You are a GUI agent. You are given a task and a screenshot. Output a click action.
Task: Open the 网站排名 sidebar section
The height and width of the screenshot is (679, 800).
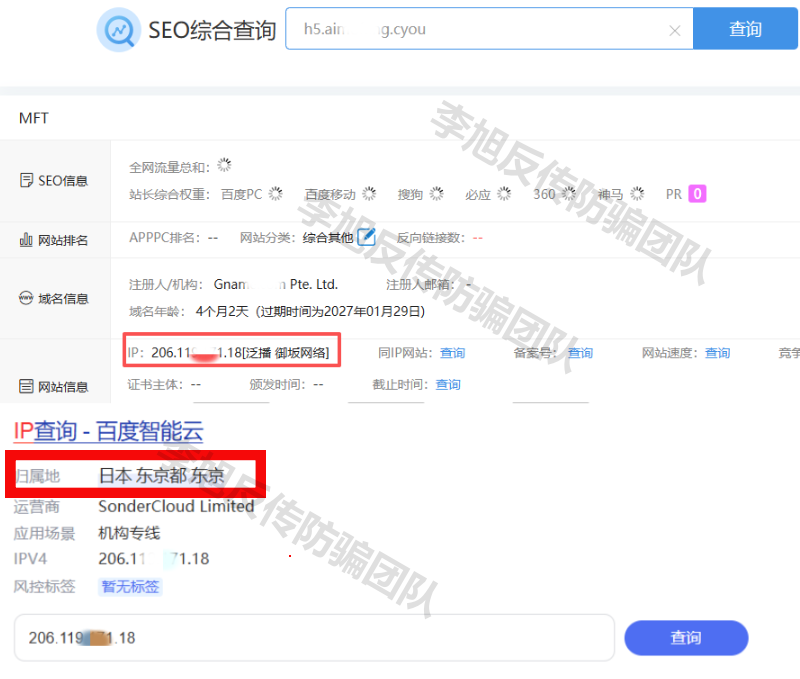pyautogui.click(x=54, y=240)
